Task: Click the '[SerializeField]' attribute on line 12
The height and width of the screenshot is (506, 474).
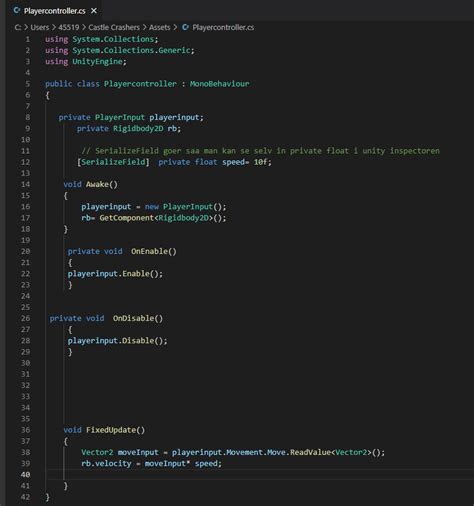Action: point(113,162)
